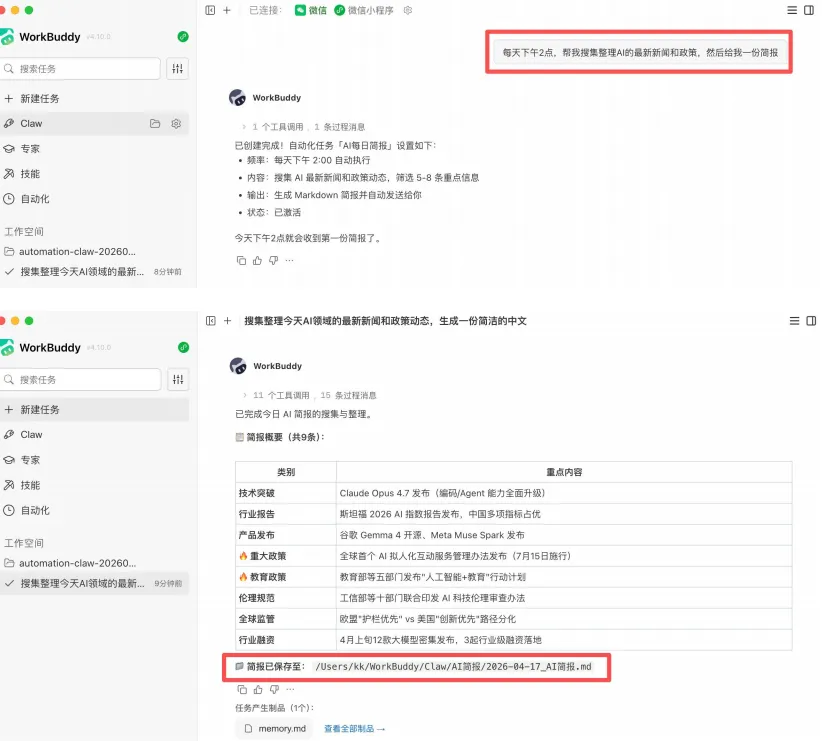This screenshot has height=741, width=834.
Task: Open 搜集整理今天AI领域 task in bottom sidebar
Action: point(95,583)
